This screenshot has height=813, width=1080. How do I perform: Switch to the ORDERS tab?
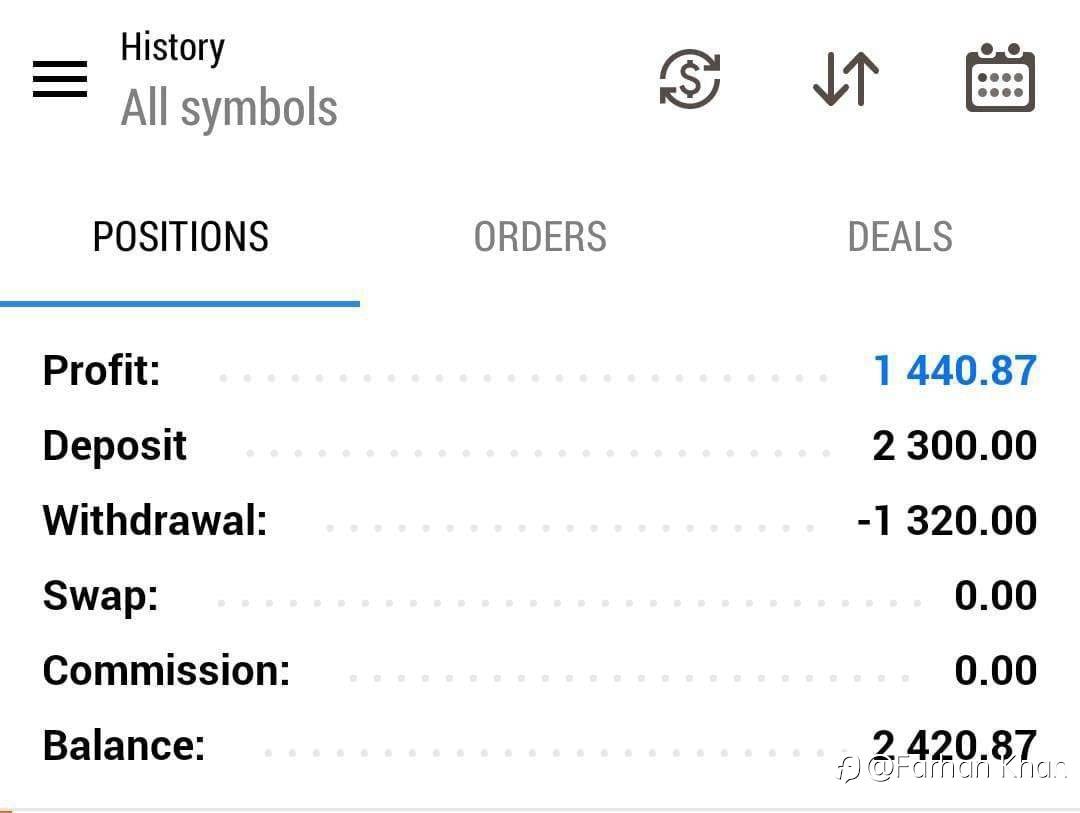(540, 237)
